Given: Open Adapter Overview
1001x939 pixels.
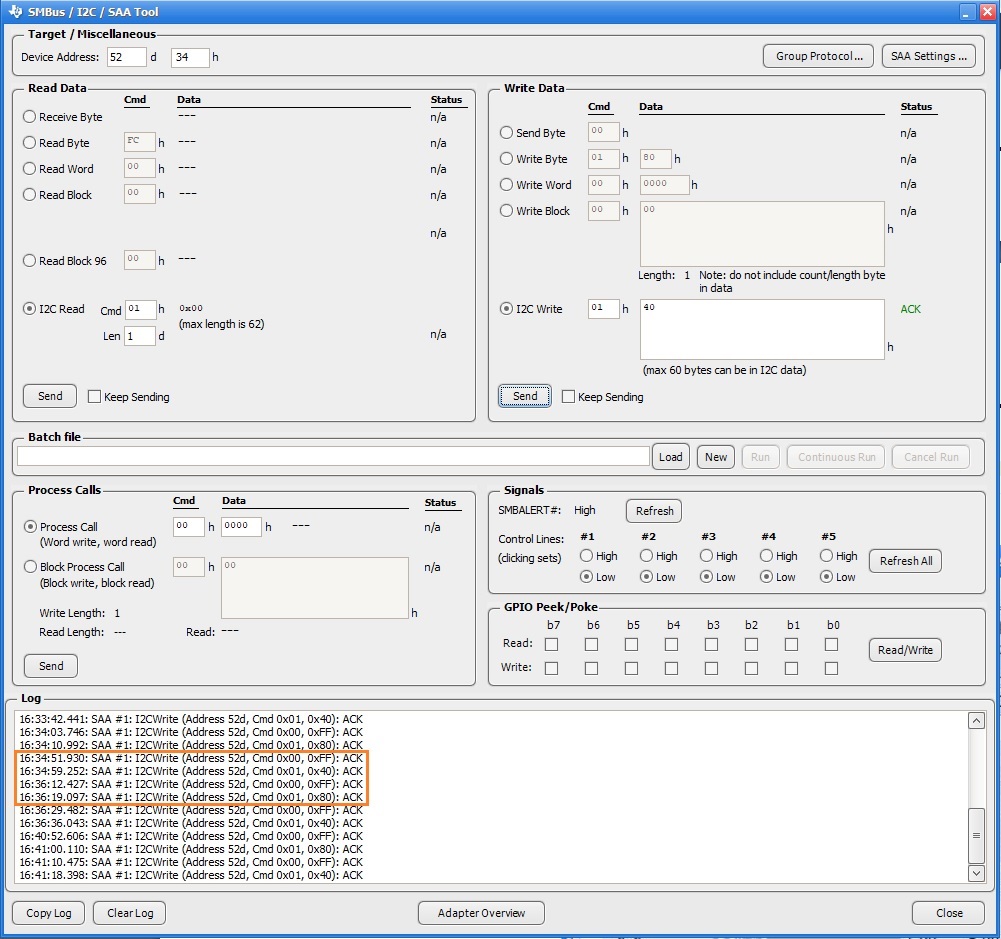Looking at the screenshot, I should click(481, 913).
